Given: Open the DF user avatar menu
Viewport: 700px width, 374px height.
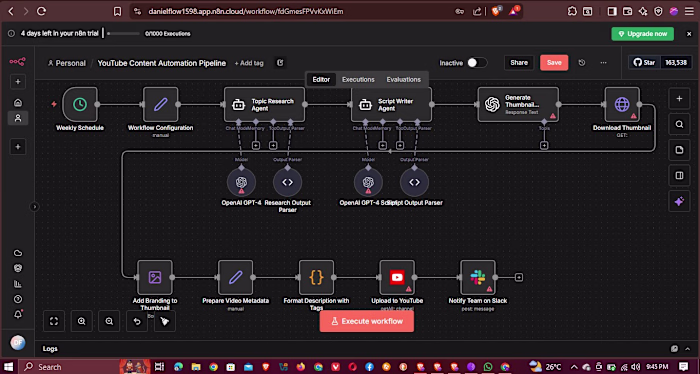Looking at the screenshot, I should tap(18, 343).
